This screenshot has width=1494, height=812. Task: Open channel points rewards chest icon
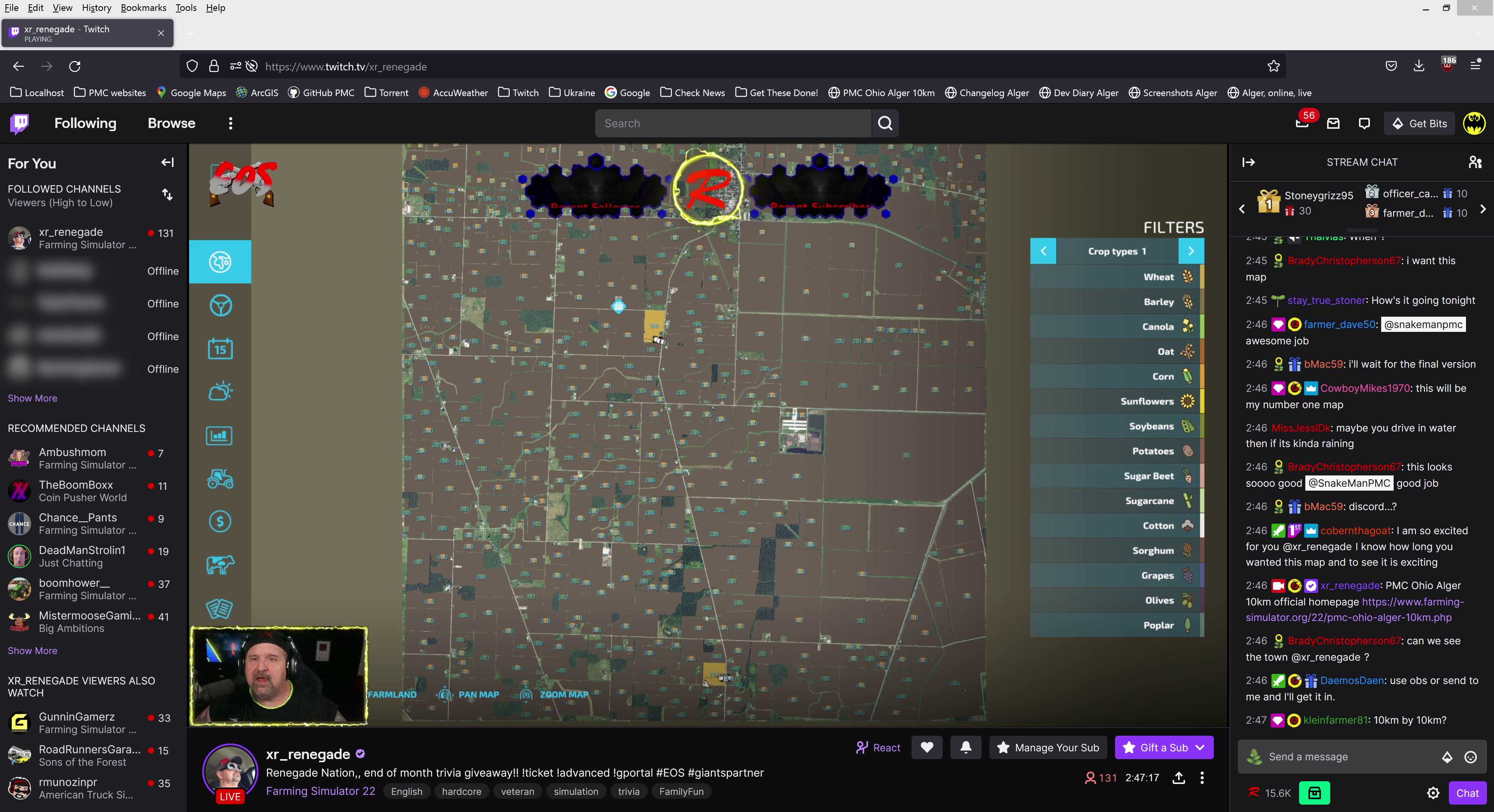[x=1314, y=793]
